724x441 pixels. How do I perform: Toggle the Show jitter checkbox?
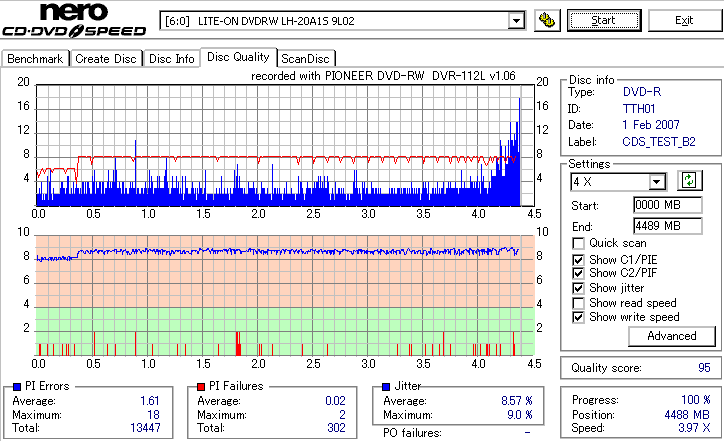(x=578, y=288)
